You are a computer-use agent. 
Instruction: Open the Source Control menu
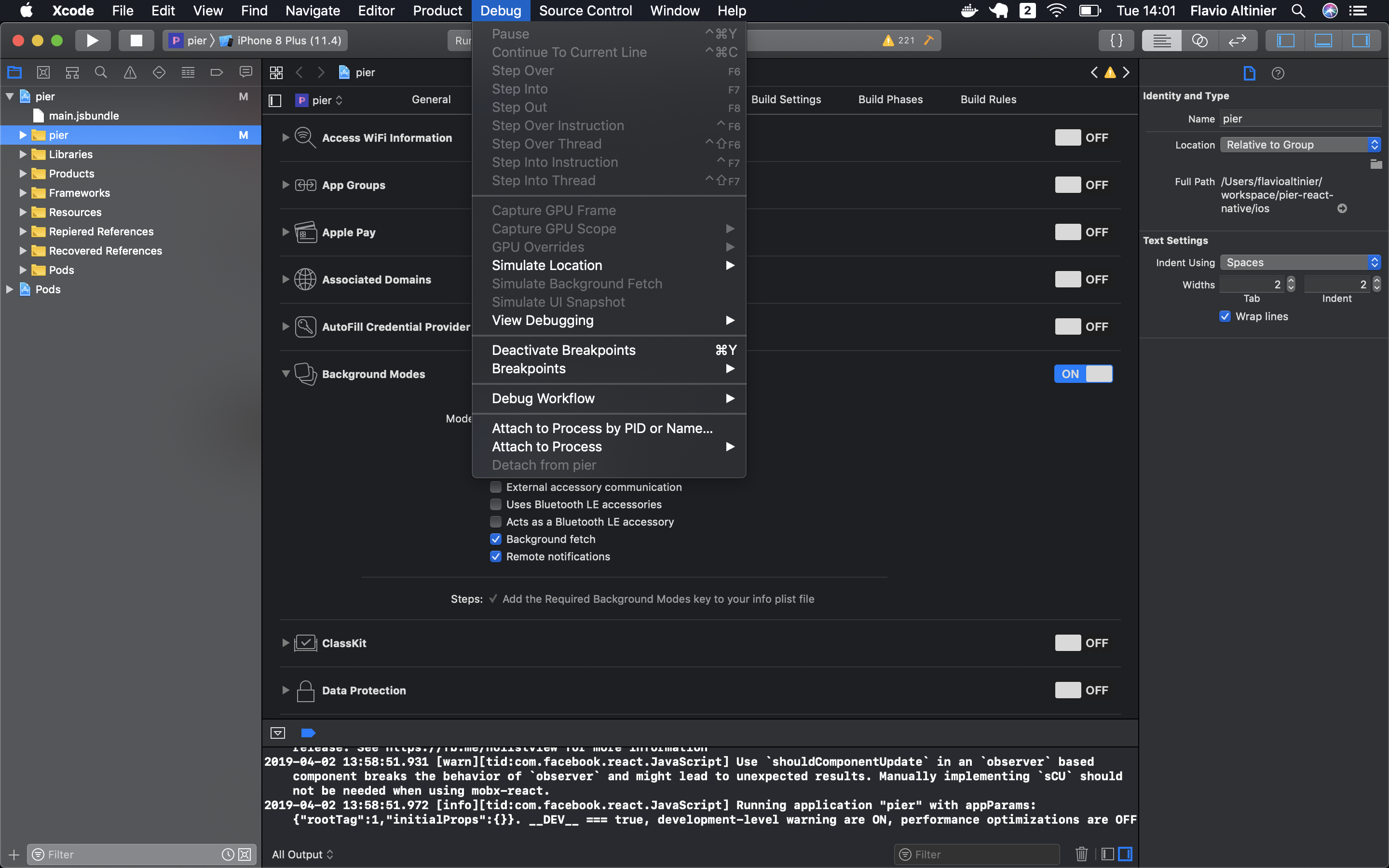[585, 10]
